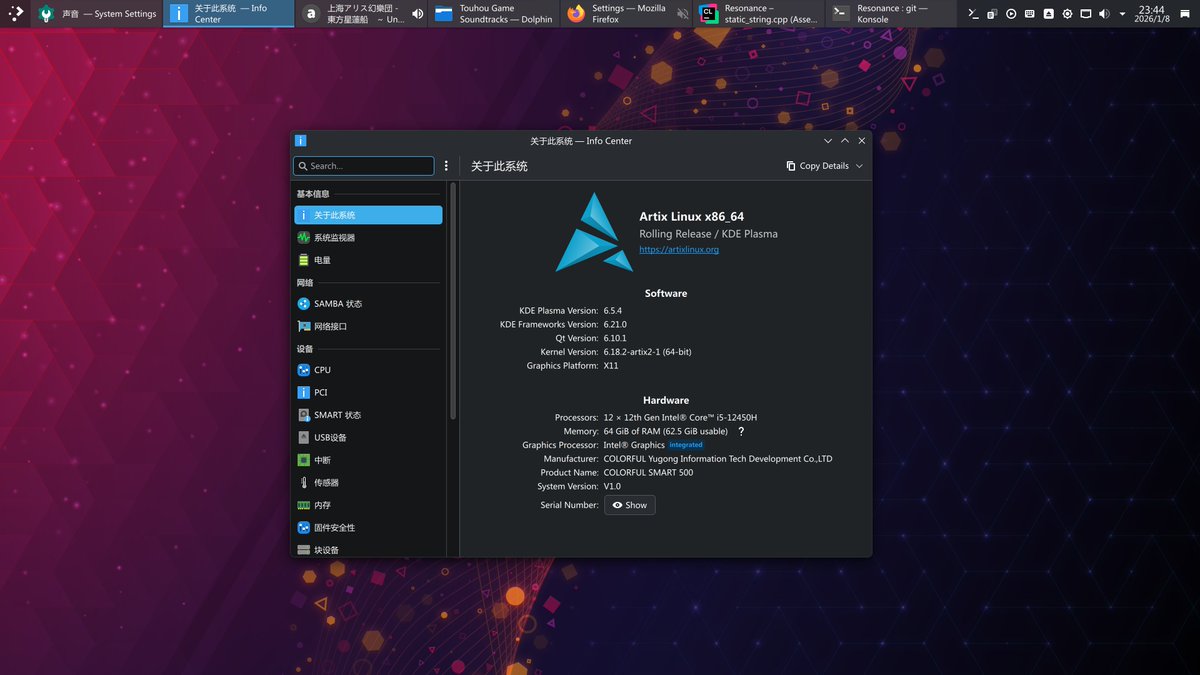Screen dimensions: 1200x675
Task: Open the 电量 energy page
Action: pos(368,260)
